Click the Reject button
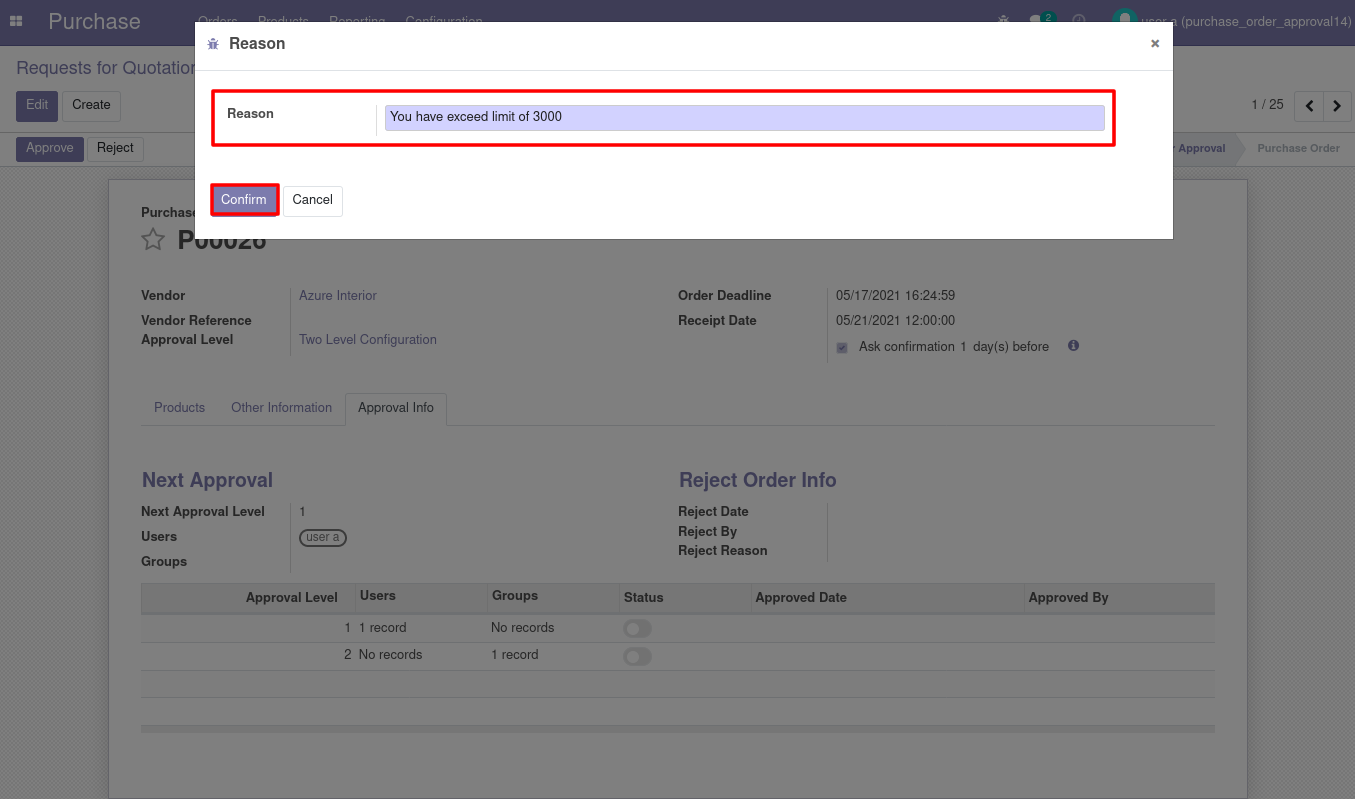The width and height of the screenshot is (1355, 799). point(115,148)
